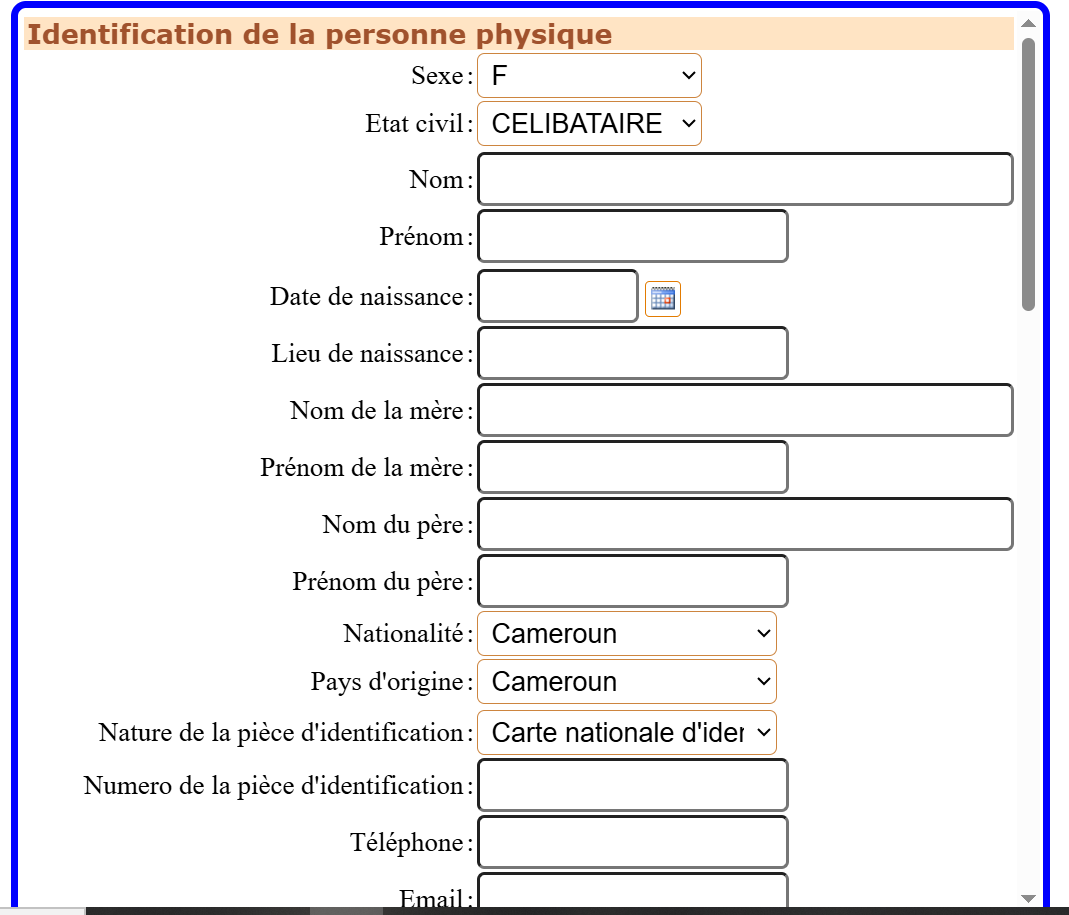Focus the Nom text field

click(x=745, y=179)
